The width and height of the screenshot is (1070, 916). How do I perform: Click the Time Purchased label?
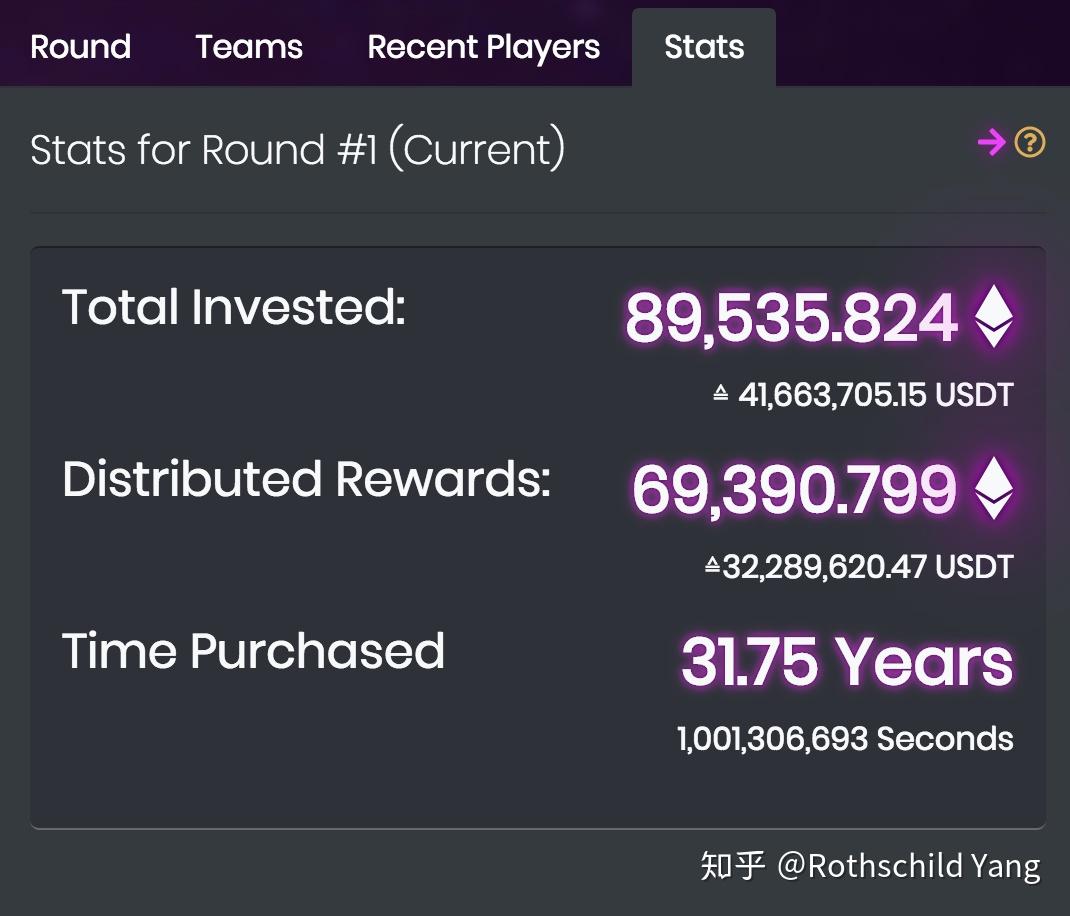[253, 651]
